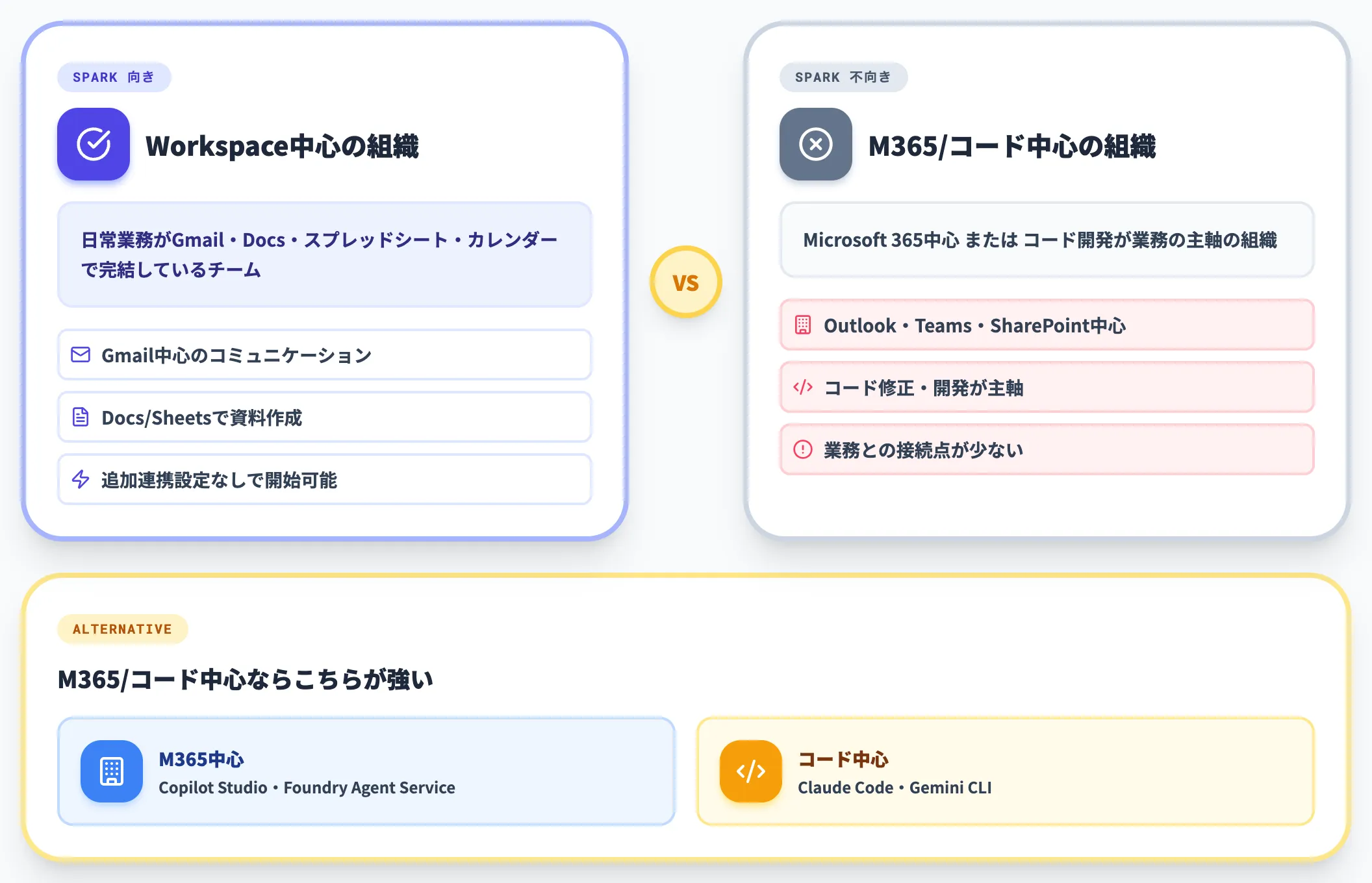1372x883 pixels.
Task: Click Claude Code・Gemini CLI text
Action: point(895,788)
